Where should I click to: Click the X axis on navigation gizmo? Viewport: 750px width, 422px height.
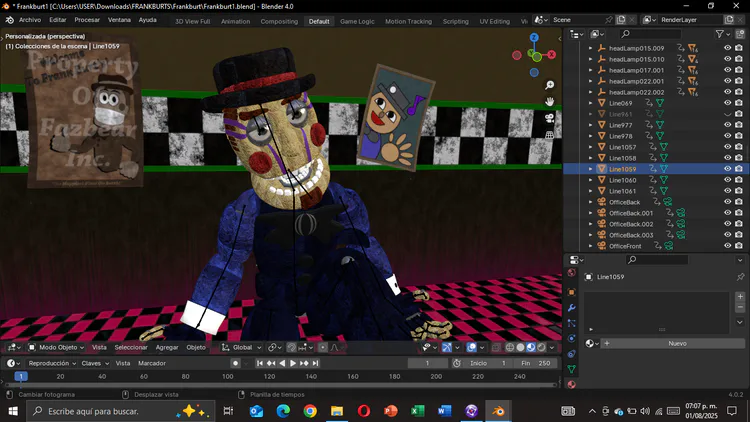[551, 55]
